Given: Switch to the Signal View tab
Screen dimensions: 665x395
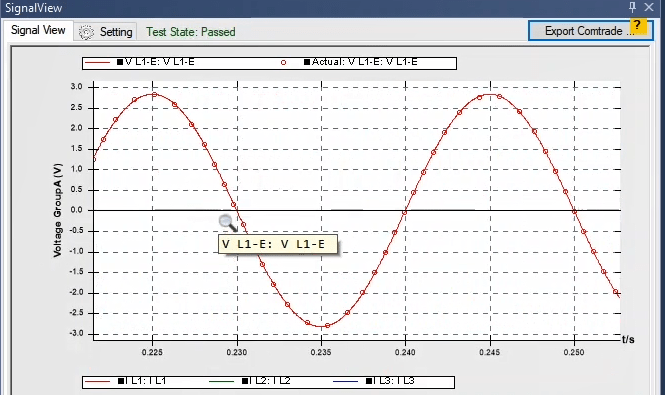Looking at the screenshot, I should tap(38, 30).
